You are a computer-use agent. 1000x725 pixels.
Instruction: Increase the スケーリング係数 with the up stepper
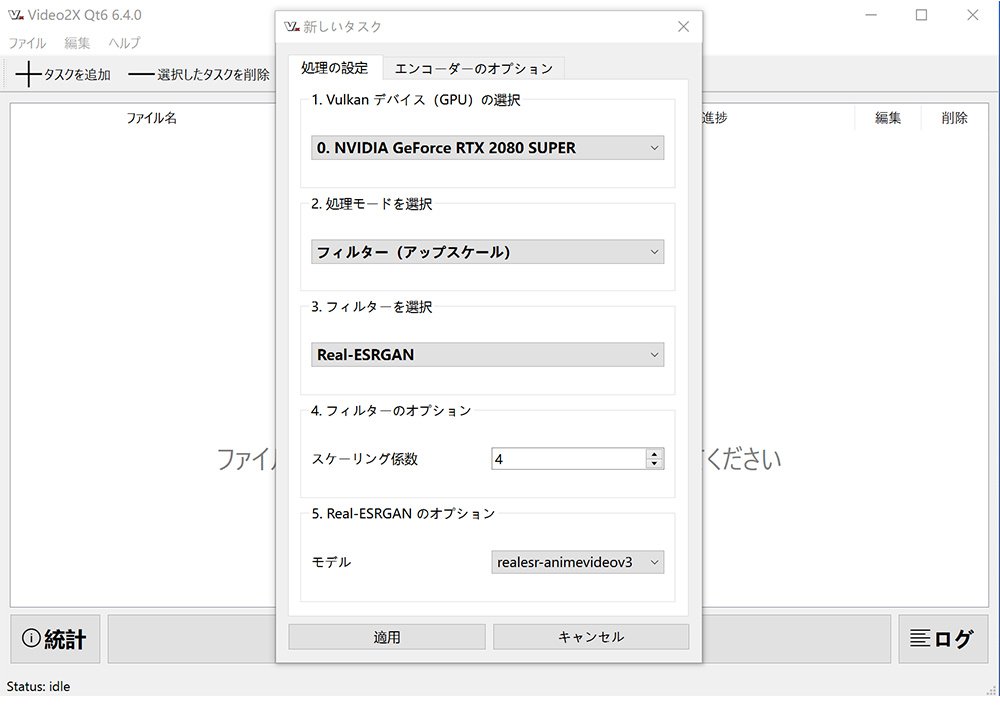pyautogui.click(x=655, y=453)
